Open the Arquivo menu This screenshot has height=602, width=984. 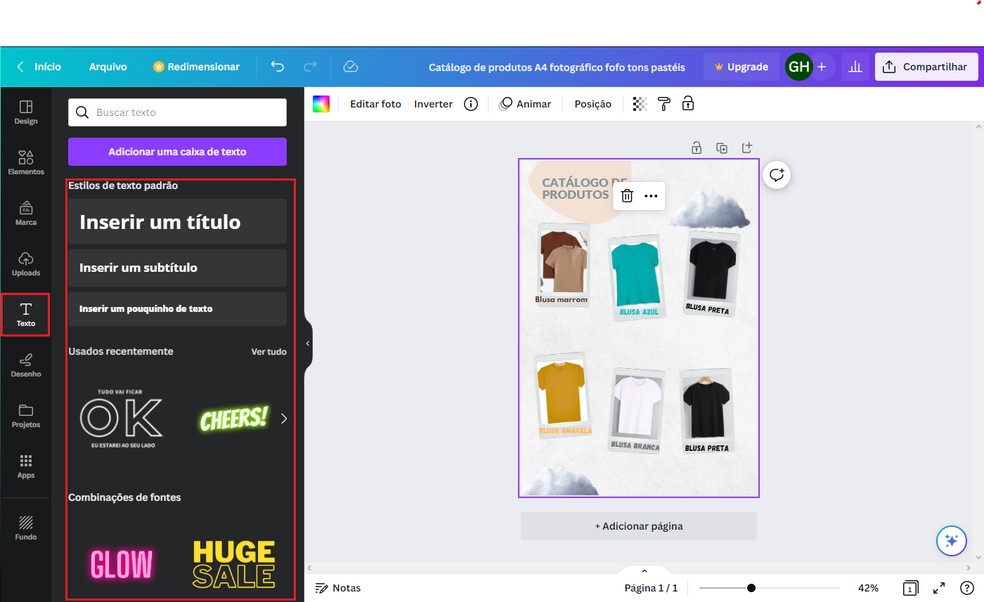(107, 67)
